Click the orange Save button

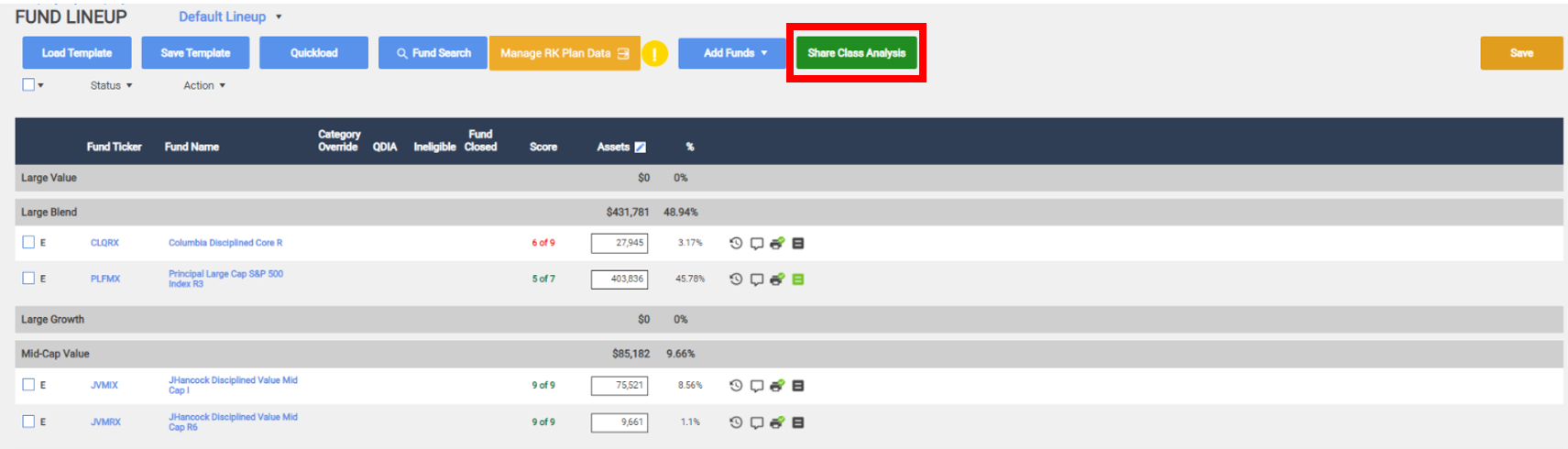pos(1521,53)
